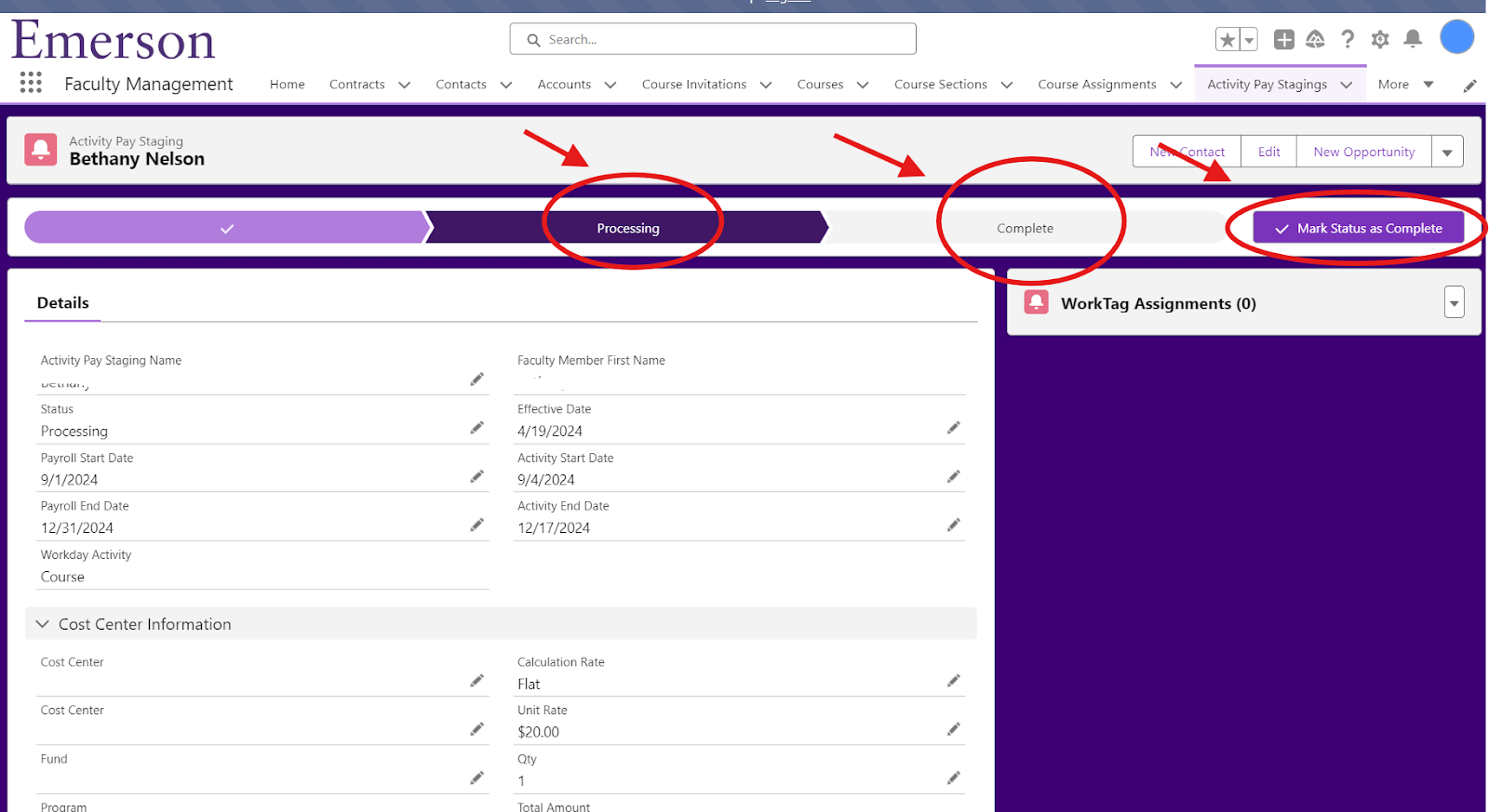Click the Emerson logo
The width and height of the screenshot is (1489, 812).
pos(114,40)
